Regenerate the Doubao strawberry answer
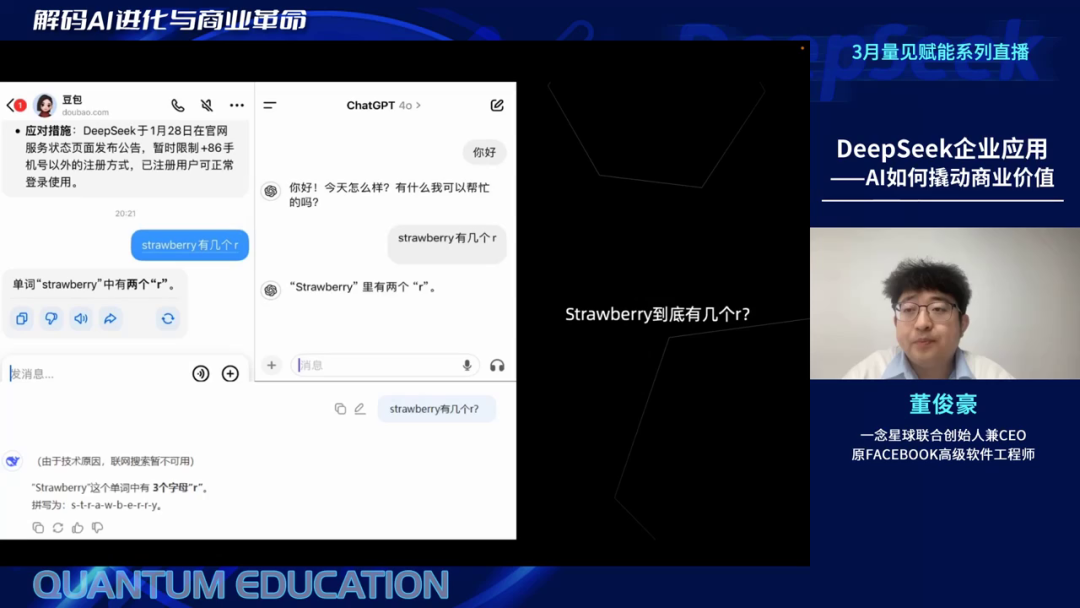 [167, 318]
